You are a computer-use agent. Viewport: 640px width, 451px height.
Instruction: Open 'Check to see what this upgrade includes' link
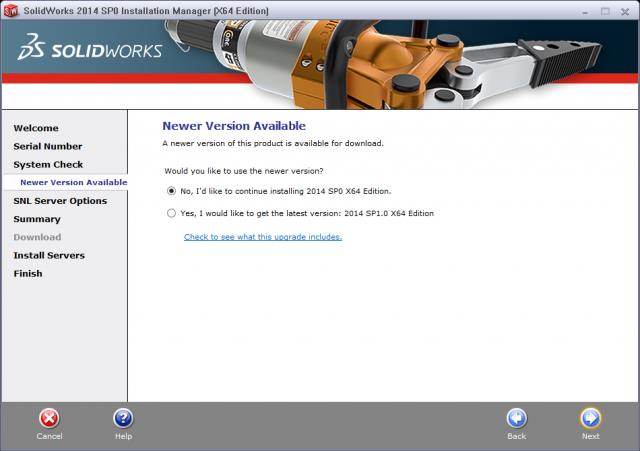click(x=263, y=237)
